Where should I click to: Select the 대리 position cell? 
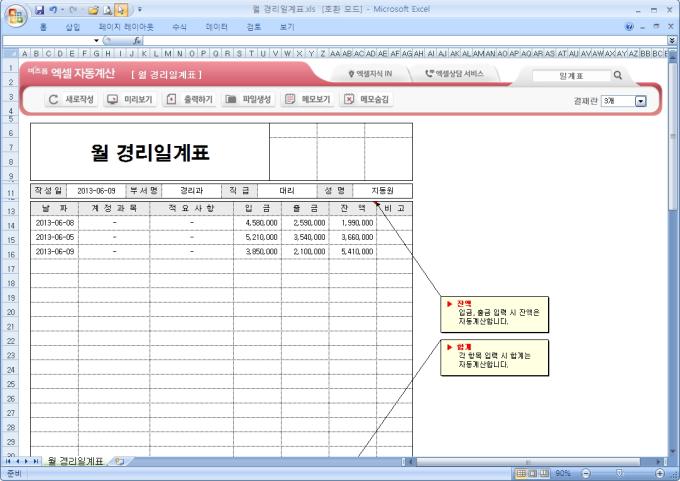click(x=287, y=191)
